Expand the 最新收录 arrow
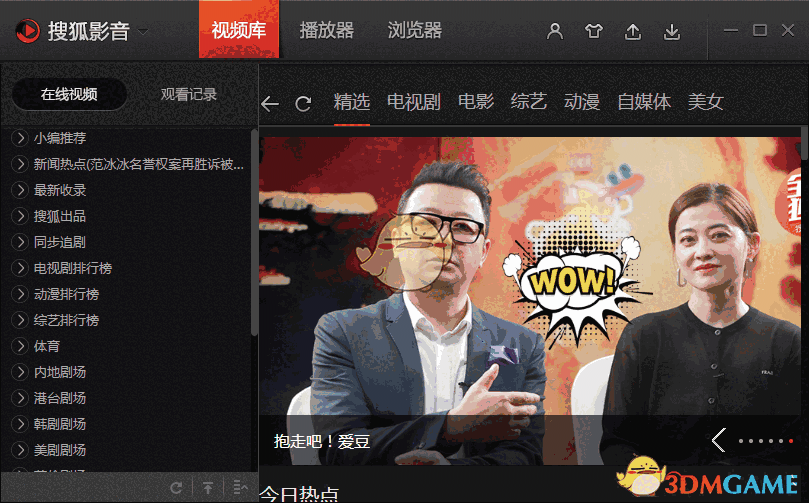The image size is (809, 503). (20, 190)
